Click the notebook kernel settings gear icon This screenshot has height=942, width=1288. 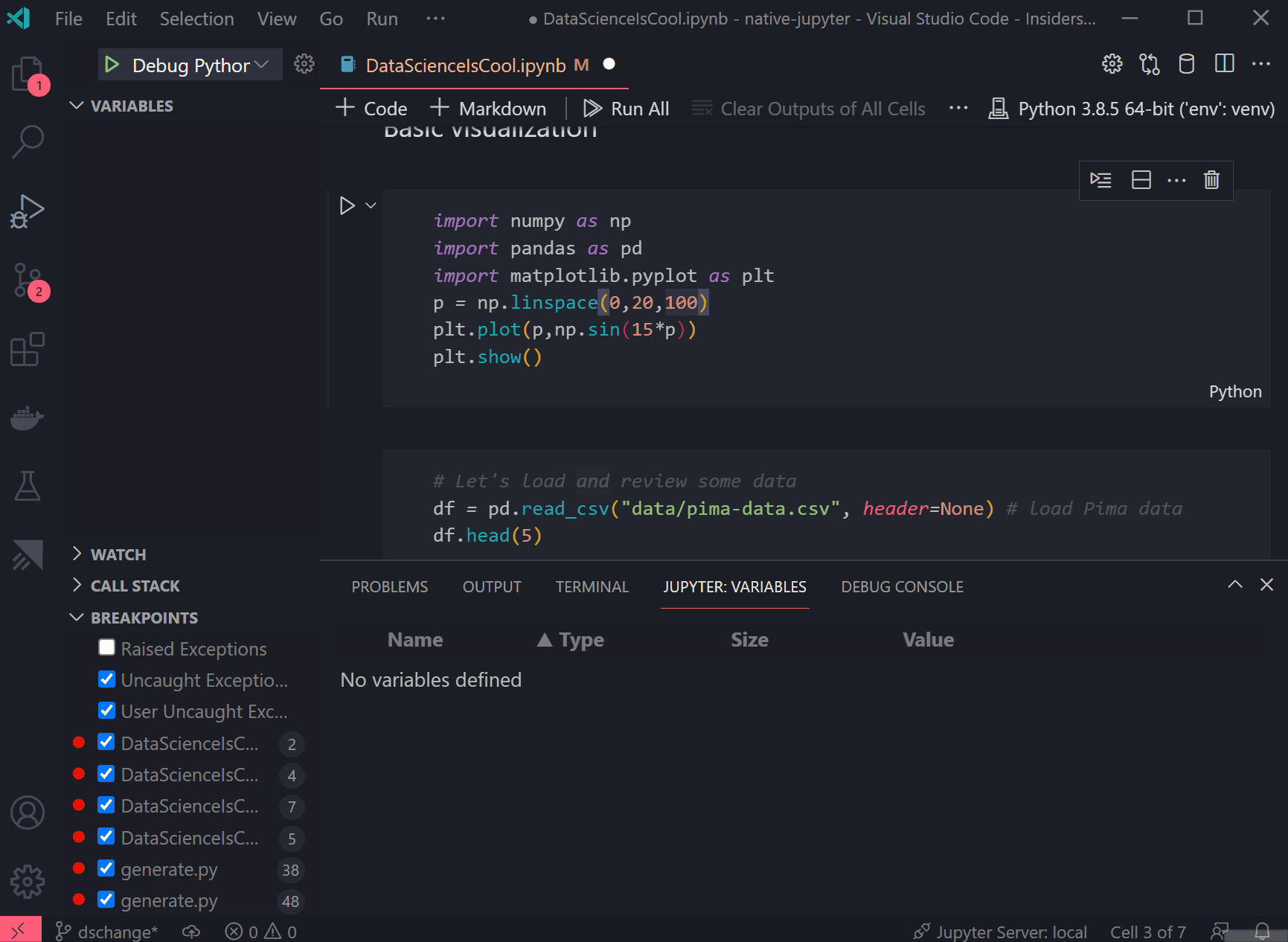1112,64
